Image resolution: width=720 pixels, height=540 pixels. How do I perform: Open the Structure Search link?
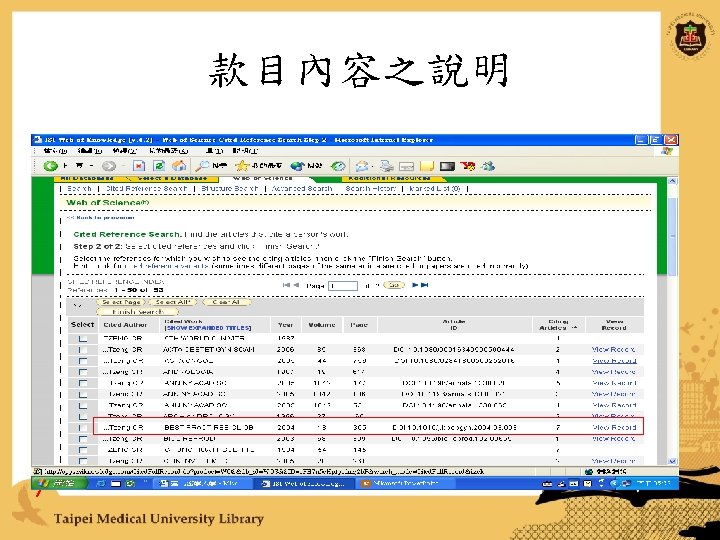(x=230, y=189)
